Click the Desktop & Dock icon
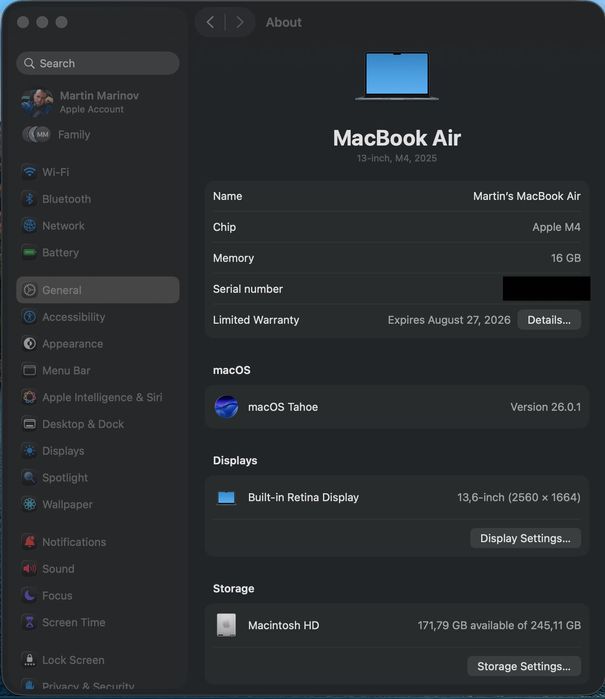605x699 pixels. click(x=29, y=424)
